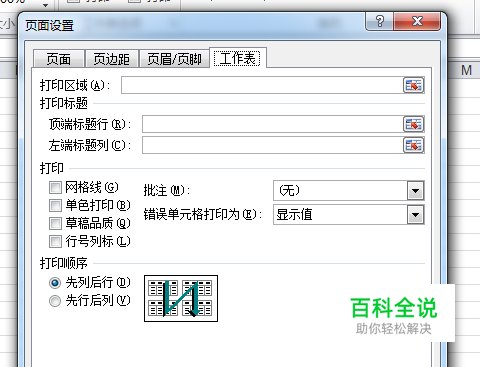This screenshot has width=480, height=367.
Task: Open the 页眉/页脚 tab
Action: [174, 59]
